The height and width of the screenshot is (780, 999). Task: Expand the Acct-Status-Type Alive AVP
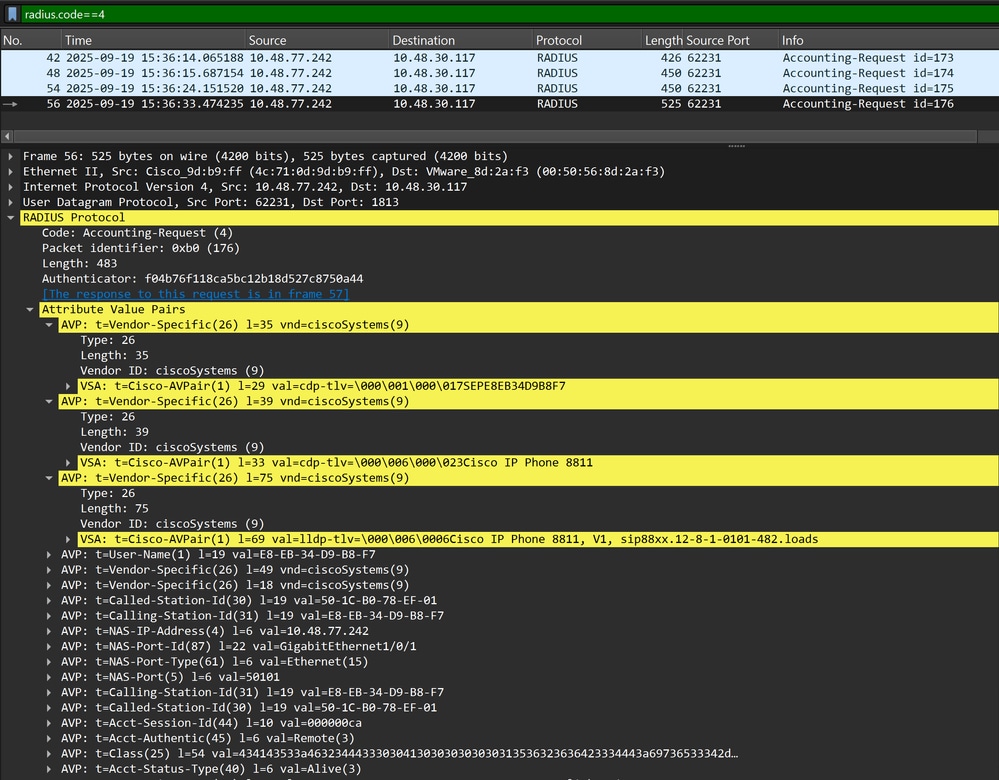click(x=49, y=769)
